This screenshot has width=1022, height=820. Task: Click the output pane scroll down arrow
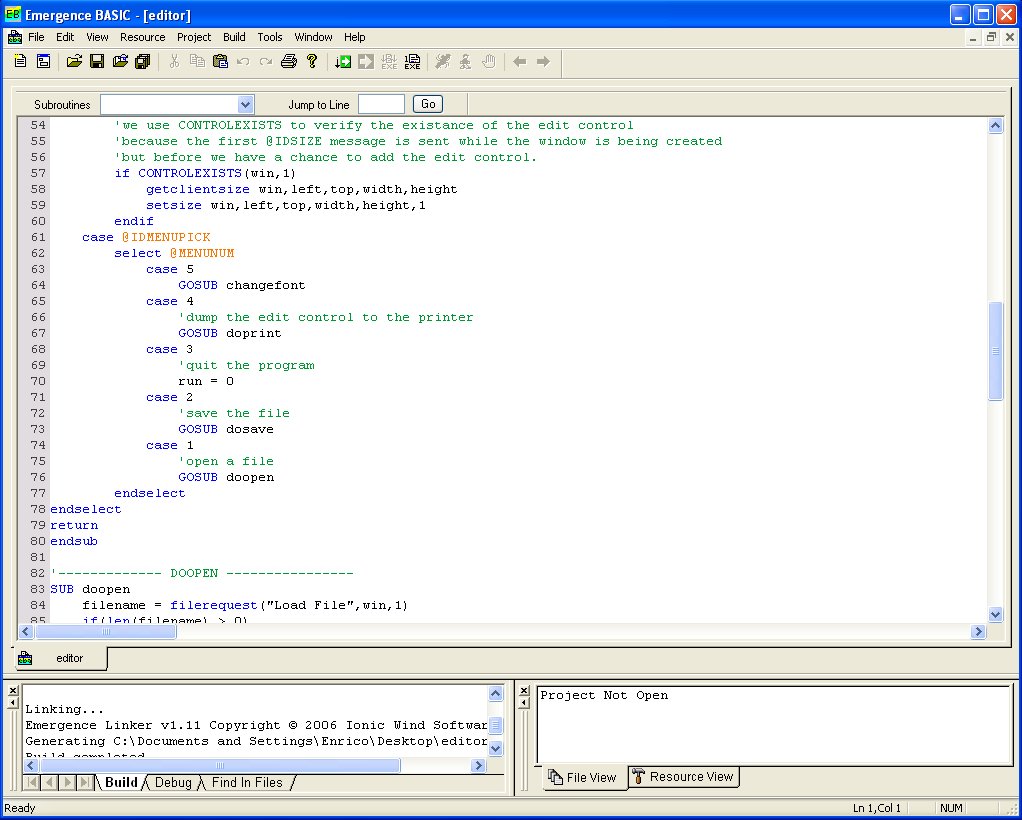495,748
